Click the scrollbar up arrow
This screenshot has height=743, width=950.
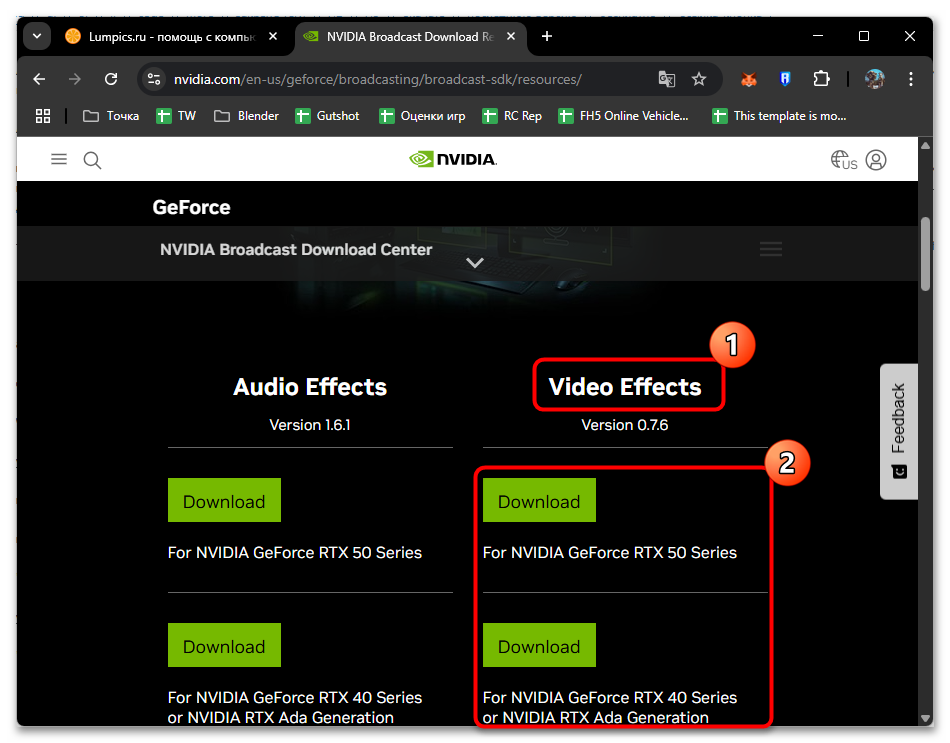click(x=925, y=145)
